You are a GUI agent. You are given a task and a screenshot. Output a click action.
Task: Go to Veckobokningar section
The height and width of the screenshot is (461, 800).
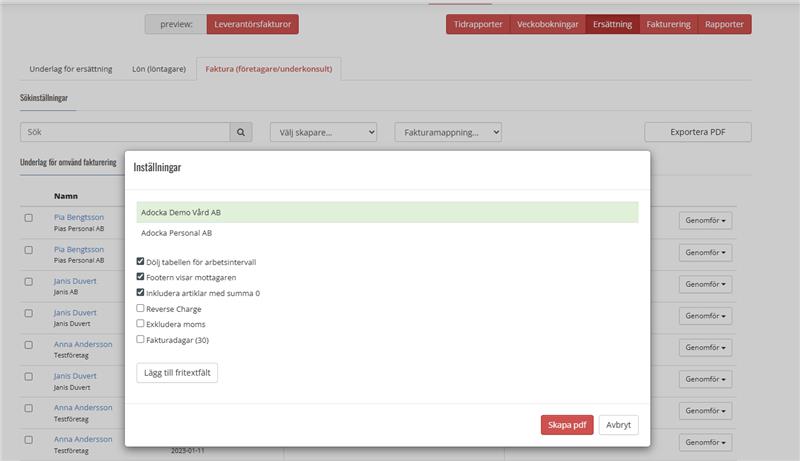coord(547,24)
